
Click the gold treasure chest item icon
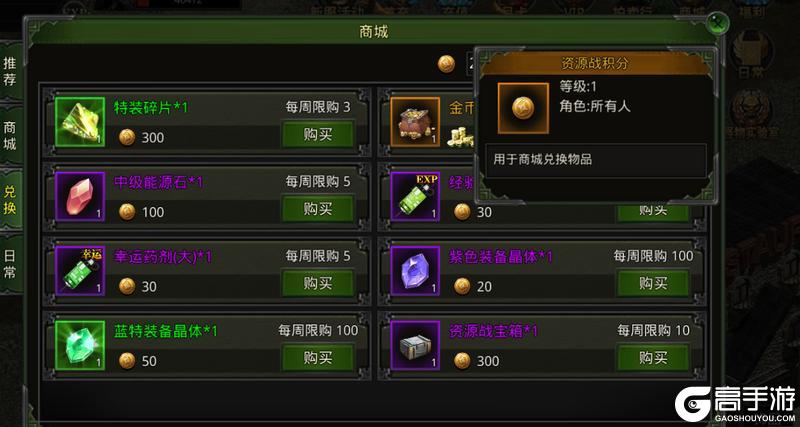pyautogui.click(x=415, y=122)
